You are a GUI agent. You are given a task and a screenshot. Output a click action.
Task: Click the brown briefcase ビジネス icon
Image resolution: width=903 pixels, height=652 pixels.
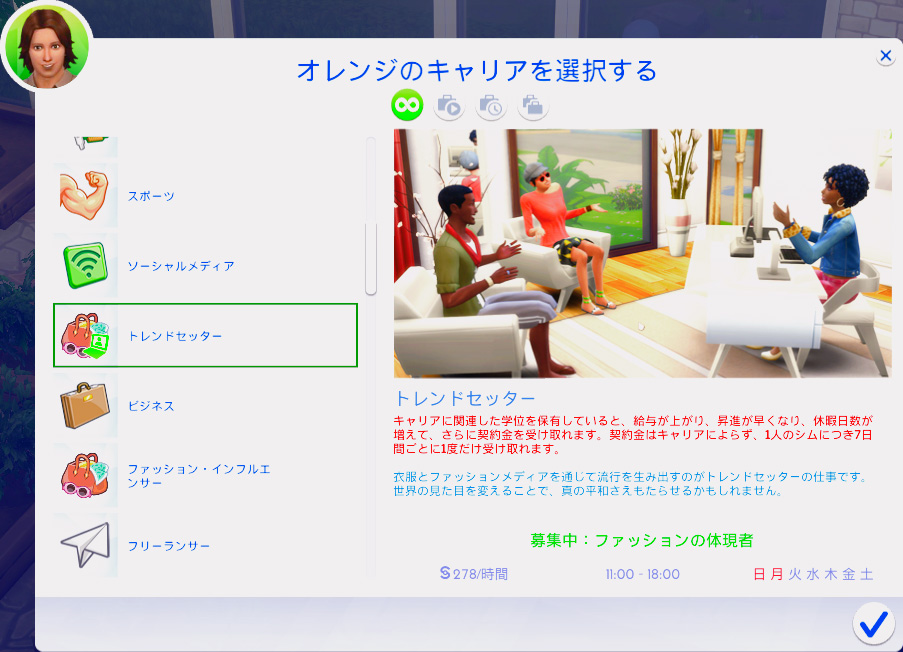point(86,407)
